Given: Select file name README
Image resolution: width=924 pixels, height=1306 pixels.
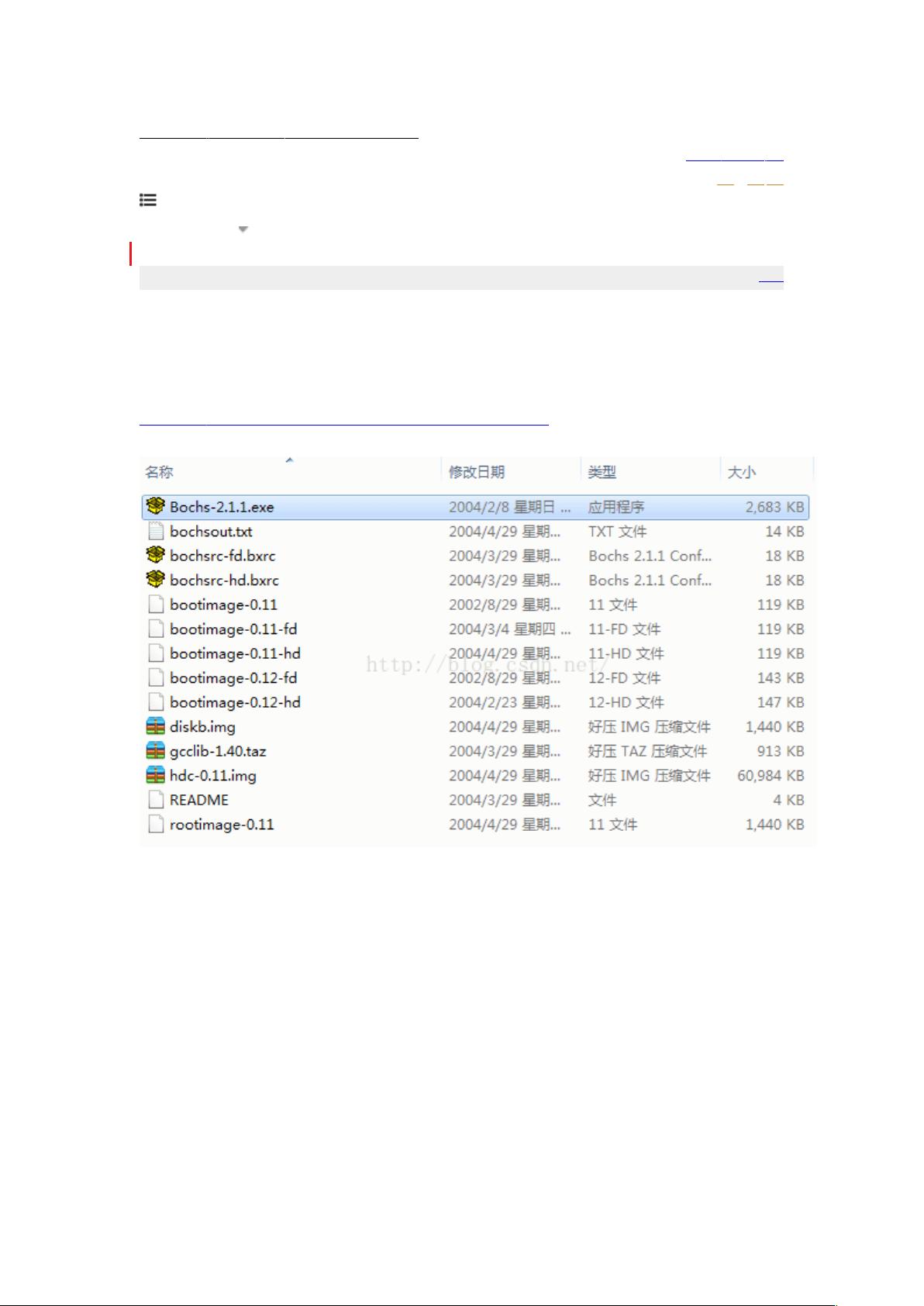Looking at the screenshot, I should point(199,800).
